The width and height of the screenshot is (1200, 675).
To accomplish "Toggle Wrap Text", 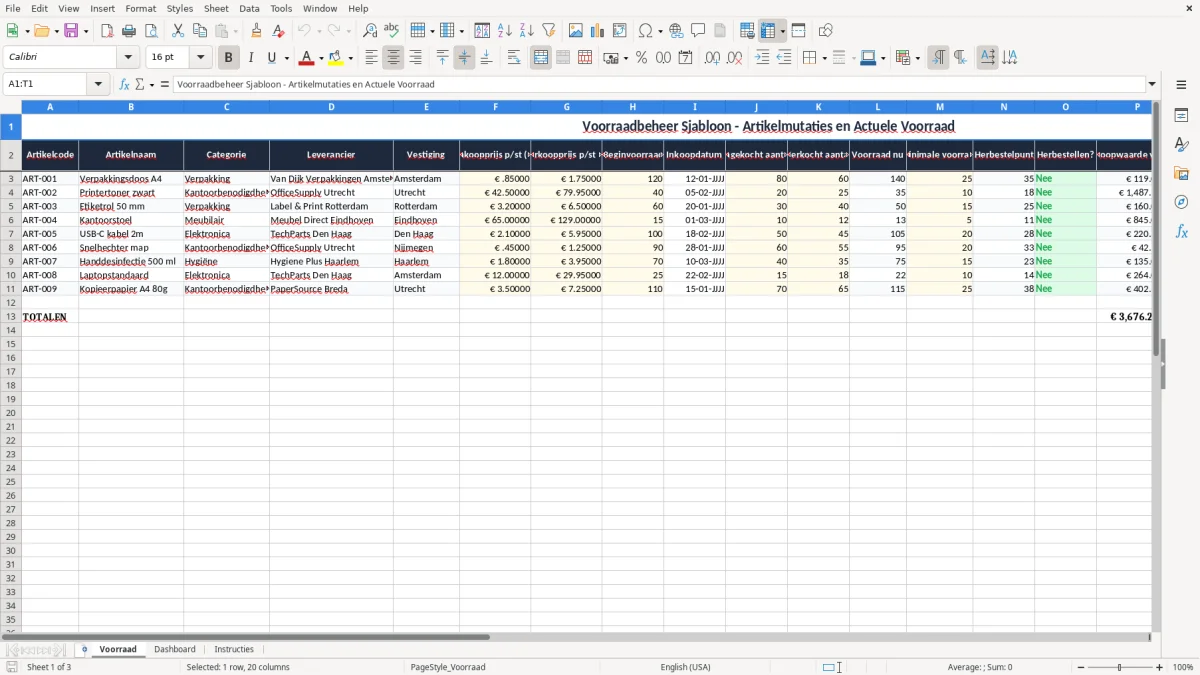I will point(514,58).
